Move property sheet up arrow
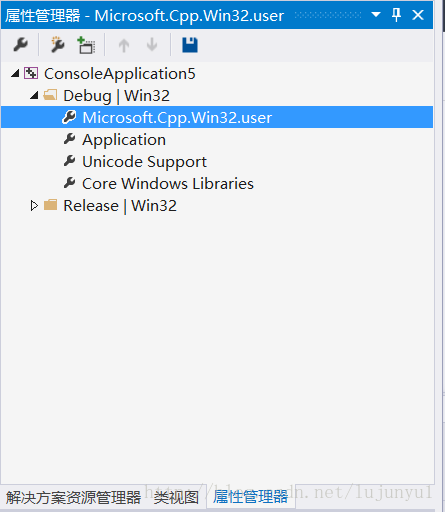The image size is (445, 512). 124,45
